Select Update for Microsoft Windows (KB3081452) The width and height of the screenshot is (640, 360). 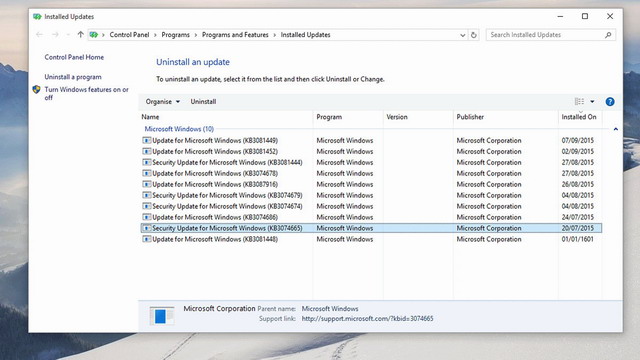[x=215, y=151]
